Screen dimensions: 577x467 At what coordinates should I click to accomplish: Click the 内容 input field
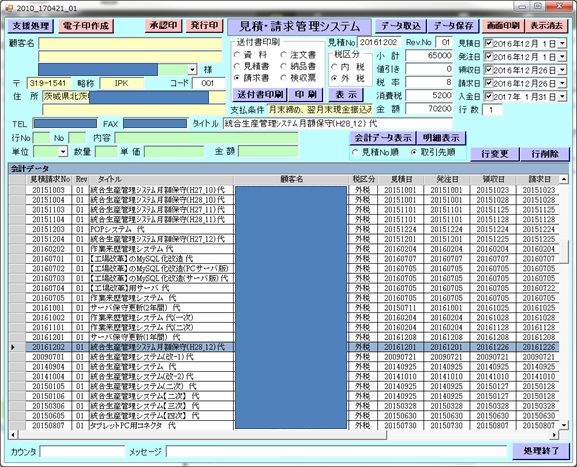pyautogui.click(x=206, y=138)
